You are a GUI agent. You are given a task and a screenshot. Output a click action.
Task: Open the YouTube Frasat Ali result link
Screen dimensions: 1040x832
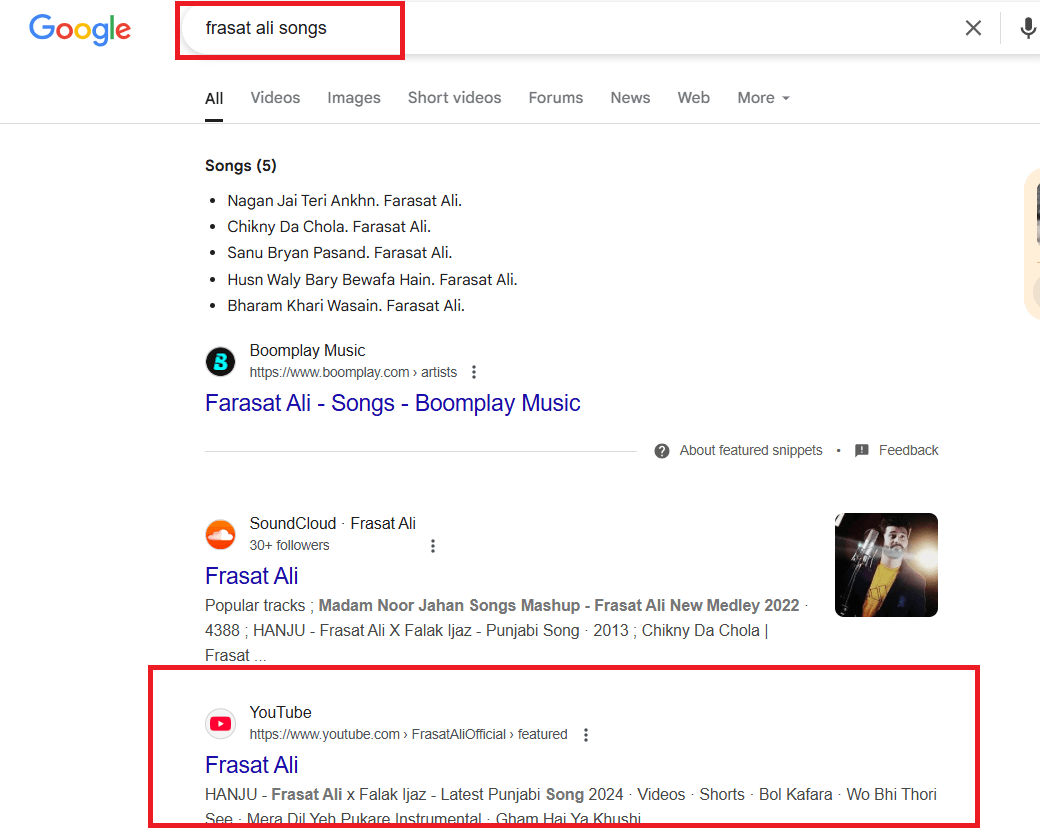[251, 765]
